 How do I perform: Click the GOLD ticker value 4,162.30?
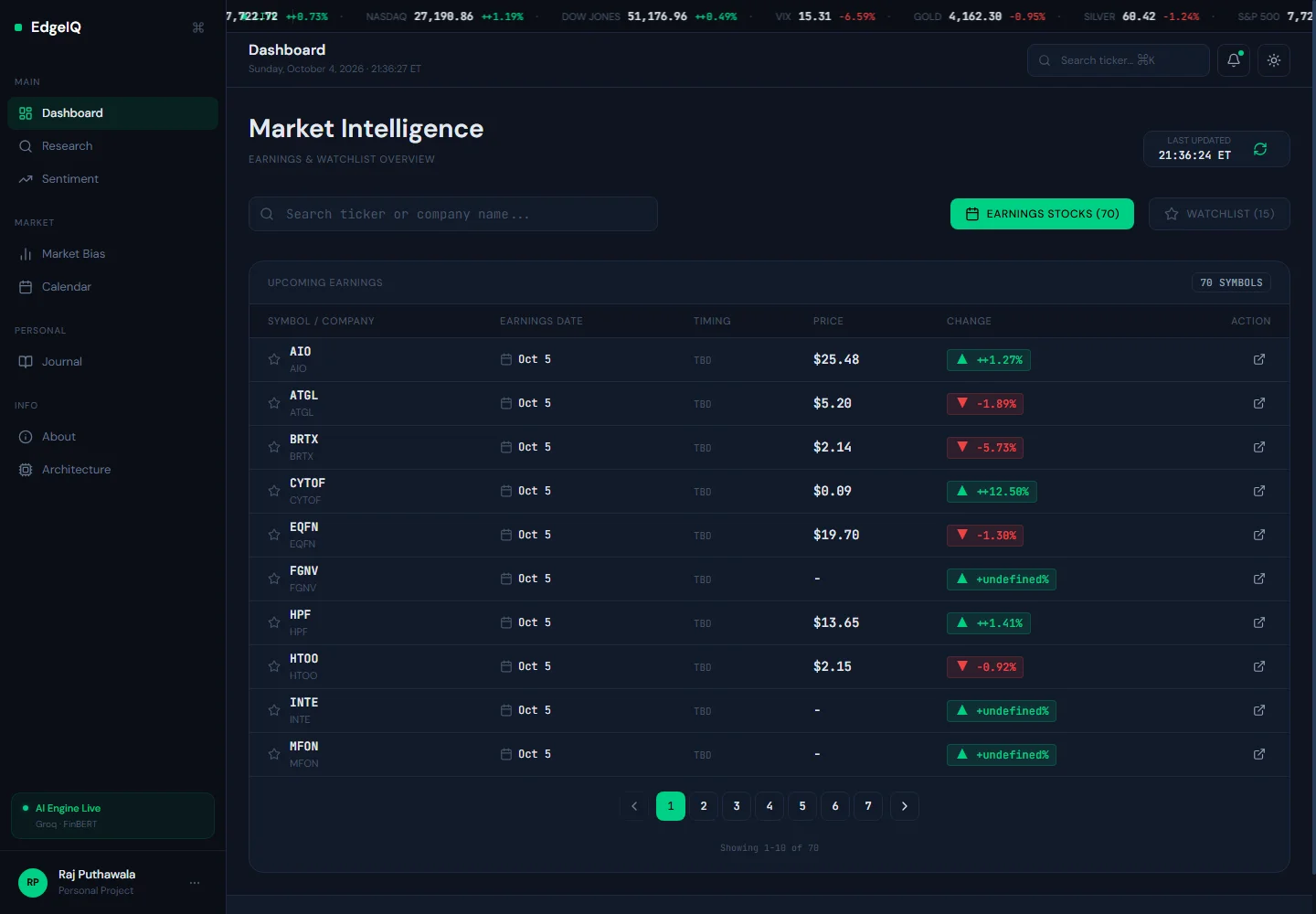975,16
